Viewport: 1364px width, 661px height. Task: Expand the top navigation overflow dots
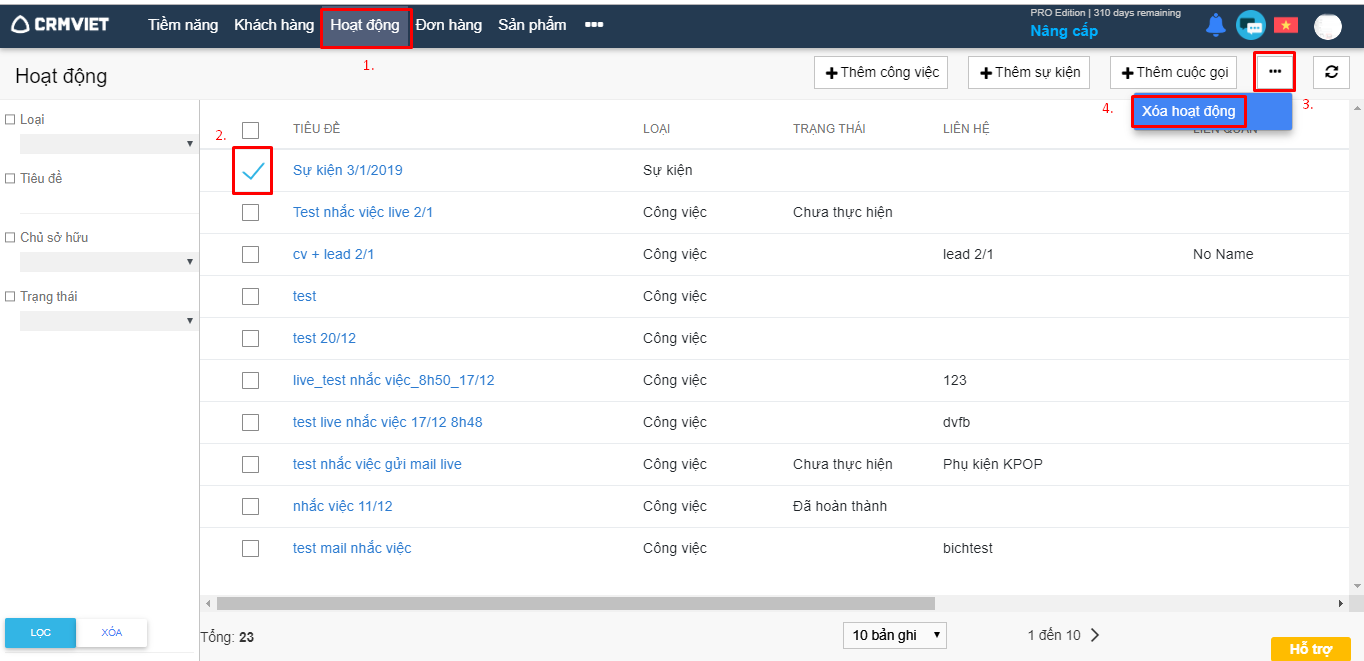(x=594, y=25)
